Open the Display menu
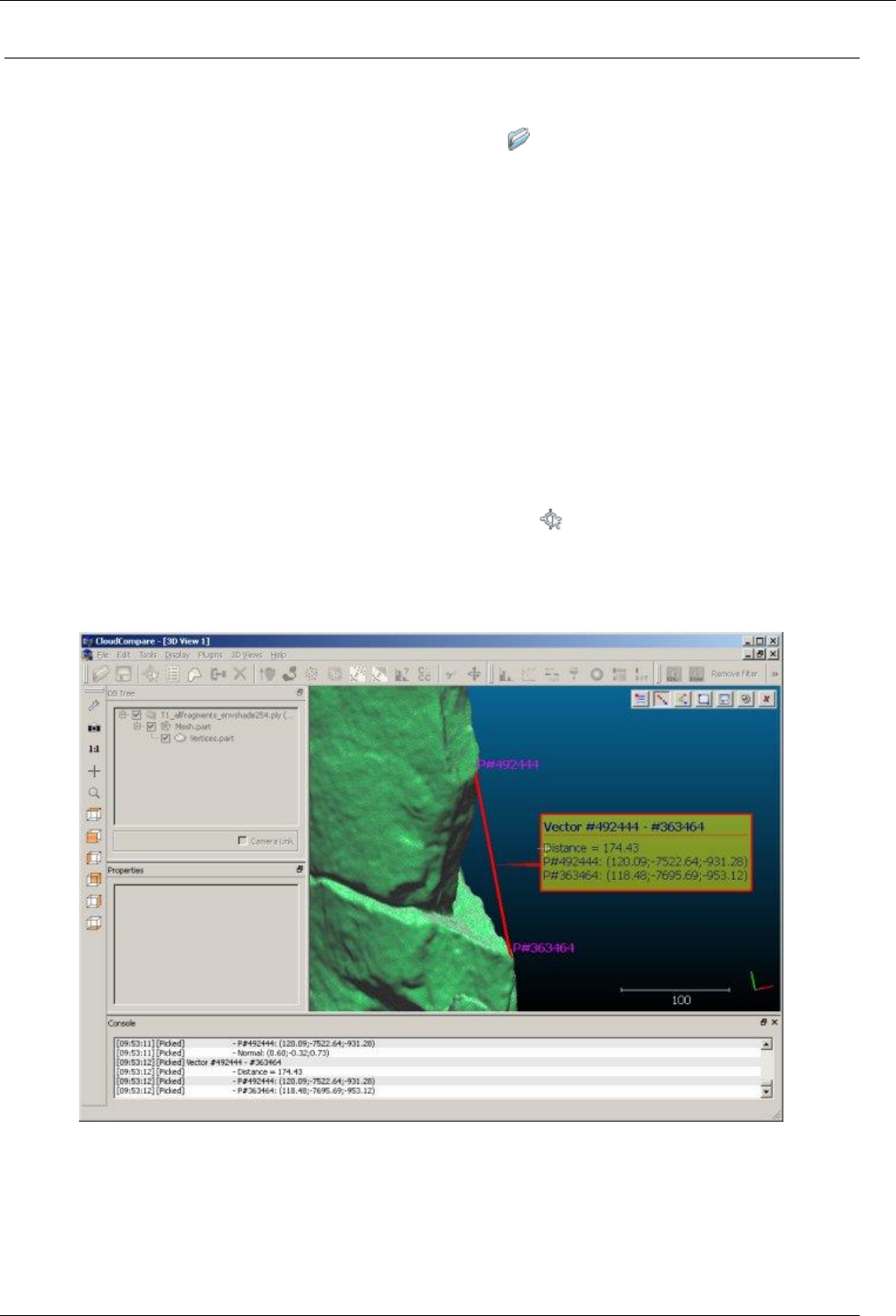 click(x=177, y=655)
